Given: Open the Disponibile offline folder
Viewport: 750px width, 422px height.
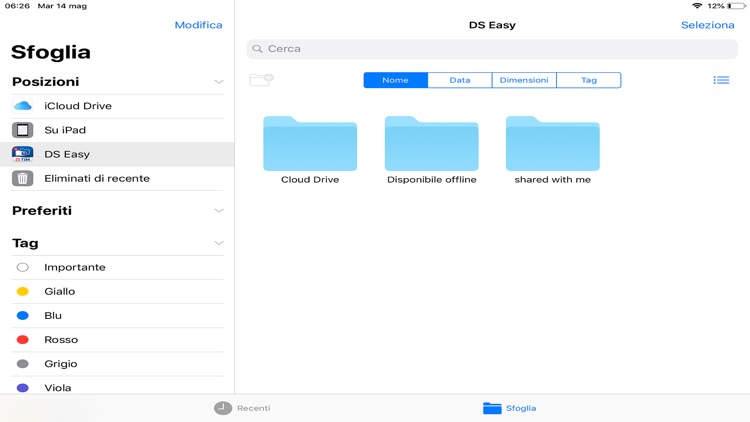Looking at the screenshot, I should coord(431,145).
